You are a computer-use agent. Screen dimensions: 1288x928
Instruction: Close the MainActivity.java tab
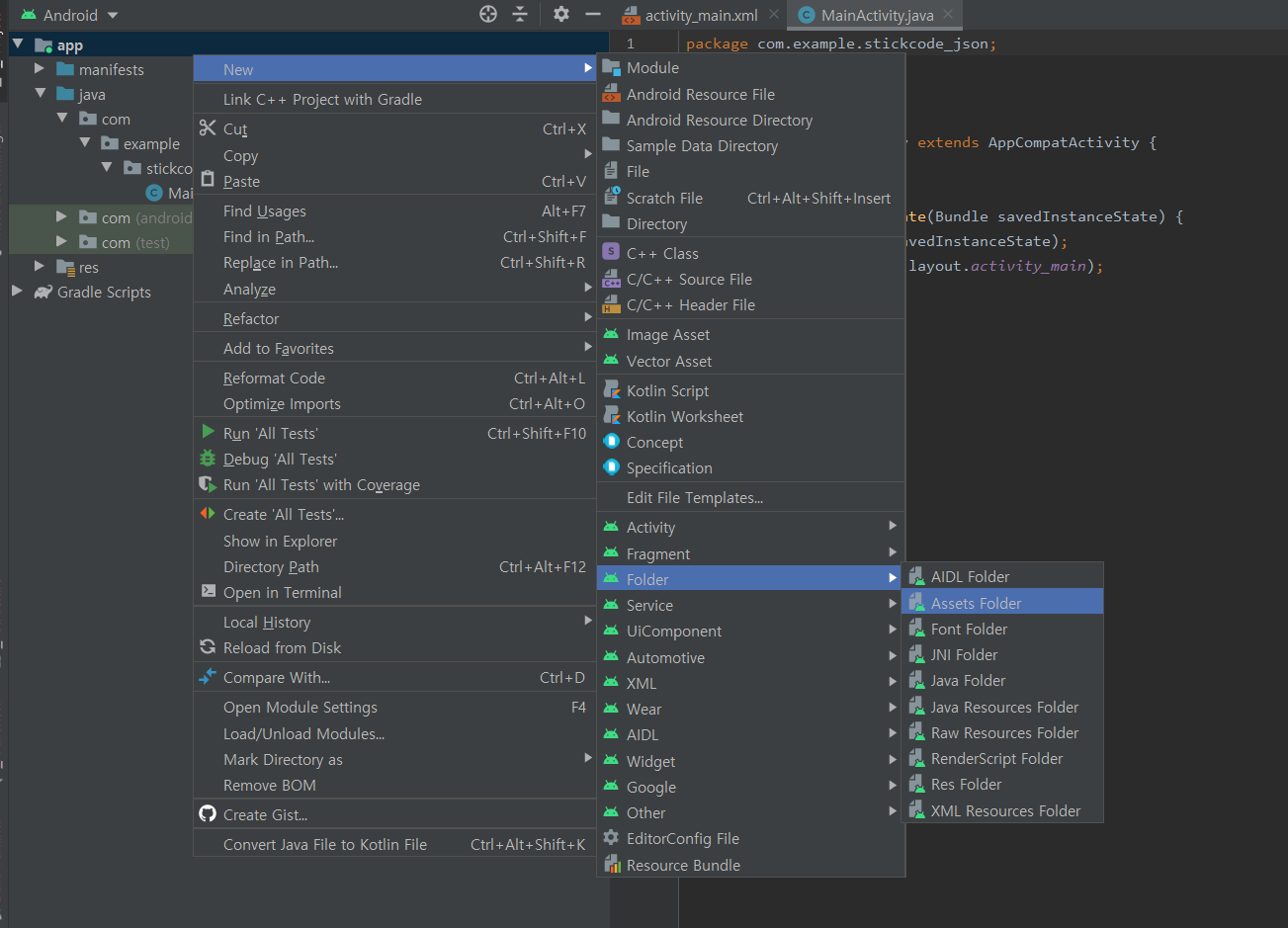click(948, 15)
